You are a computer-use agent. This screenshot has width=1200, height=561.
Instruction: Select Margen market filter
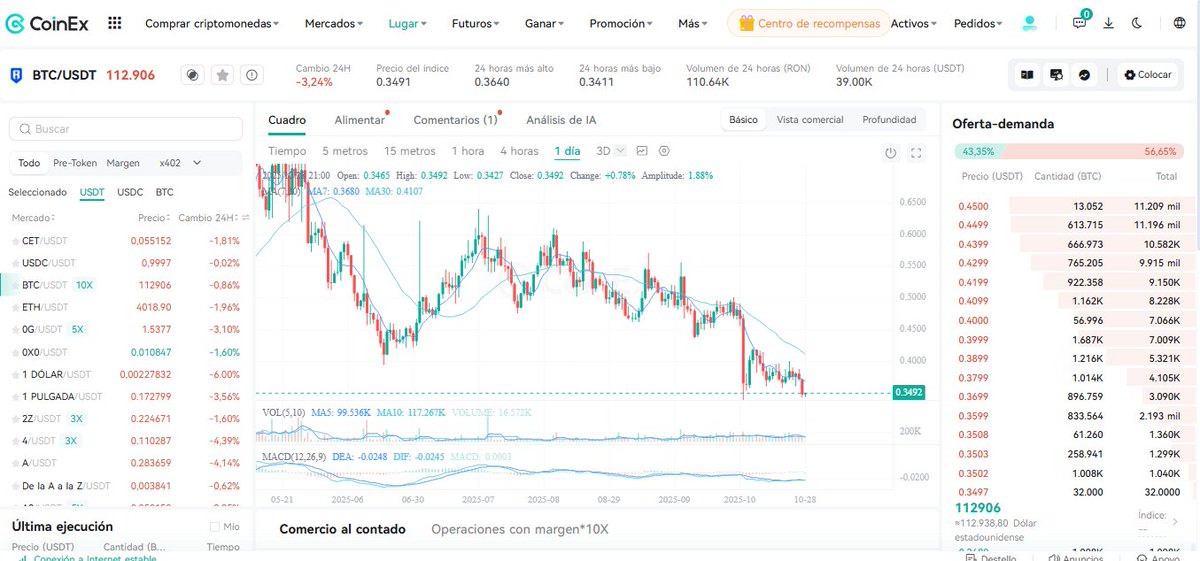coord(123,163)
